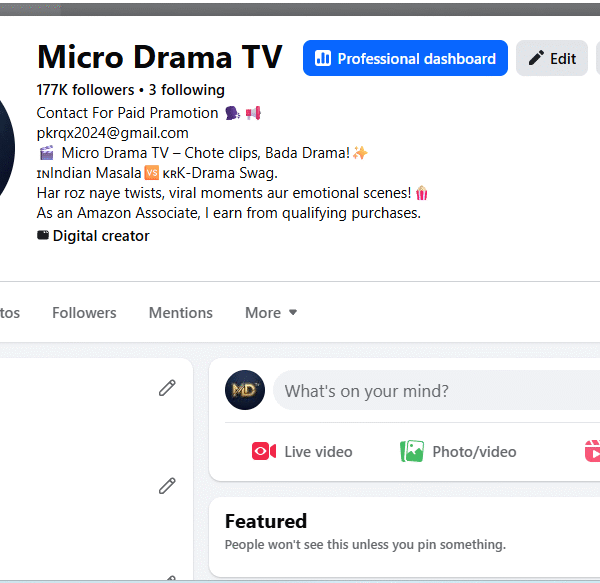
Task: Click the Featured section heading
Action: point(266,521)
